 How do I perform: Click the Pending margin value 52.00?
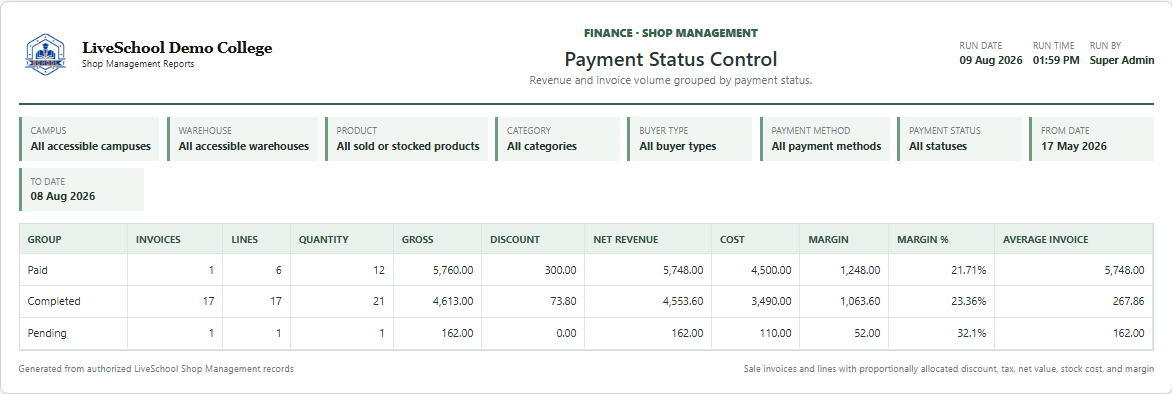(x=868, y=333)
